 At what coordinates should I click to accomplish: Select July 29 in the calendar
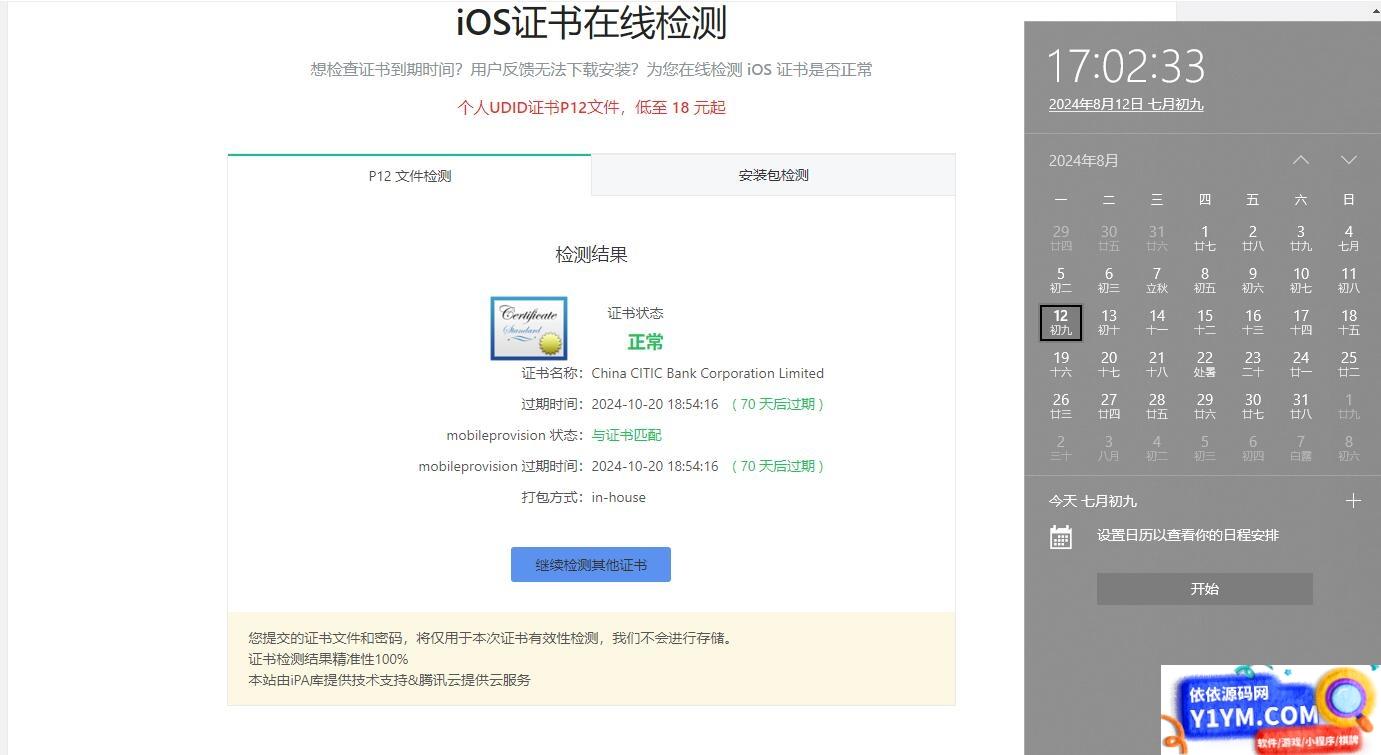coord(1060,238)
